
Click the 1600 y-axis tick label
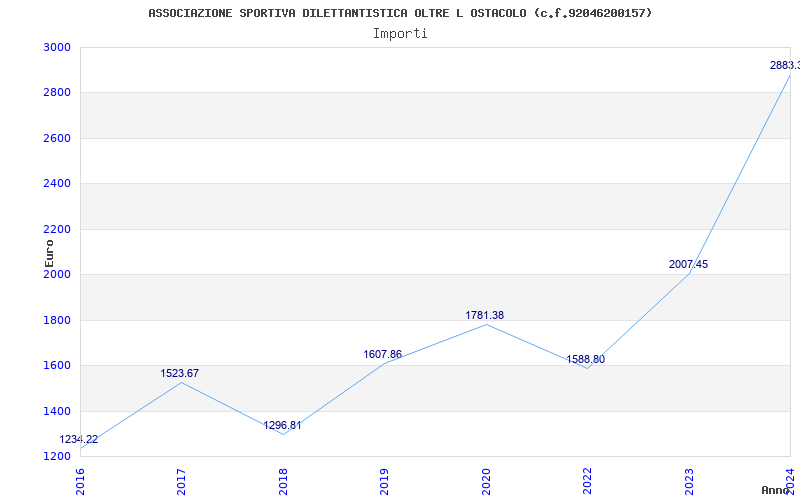point(57,366)
